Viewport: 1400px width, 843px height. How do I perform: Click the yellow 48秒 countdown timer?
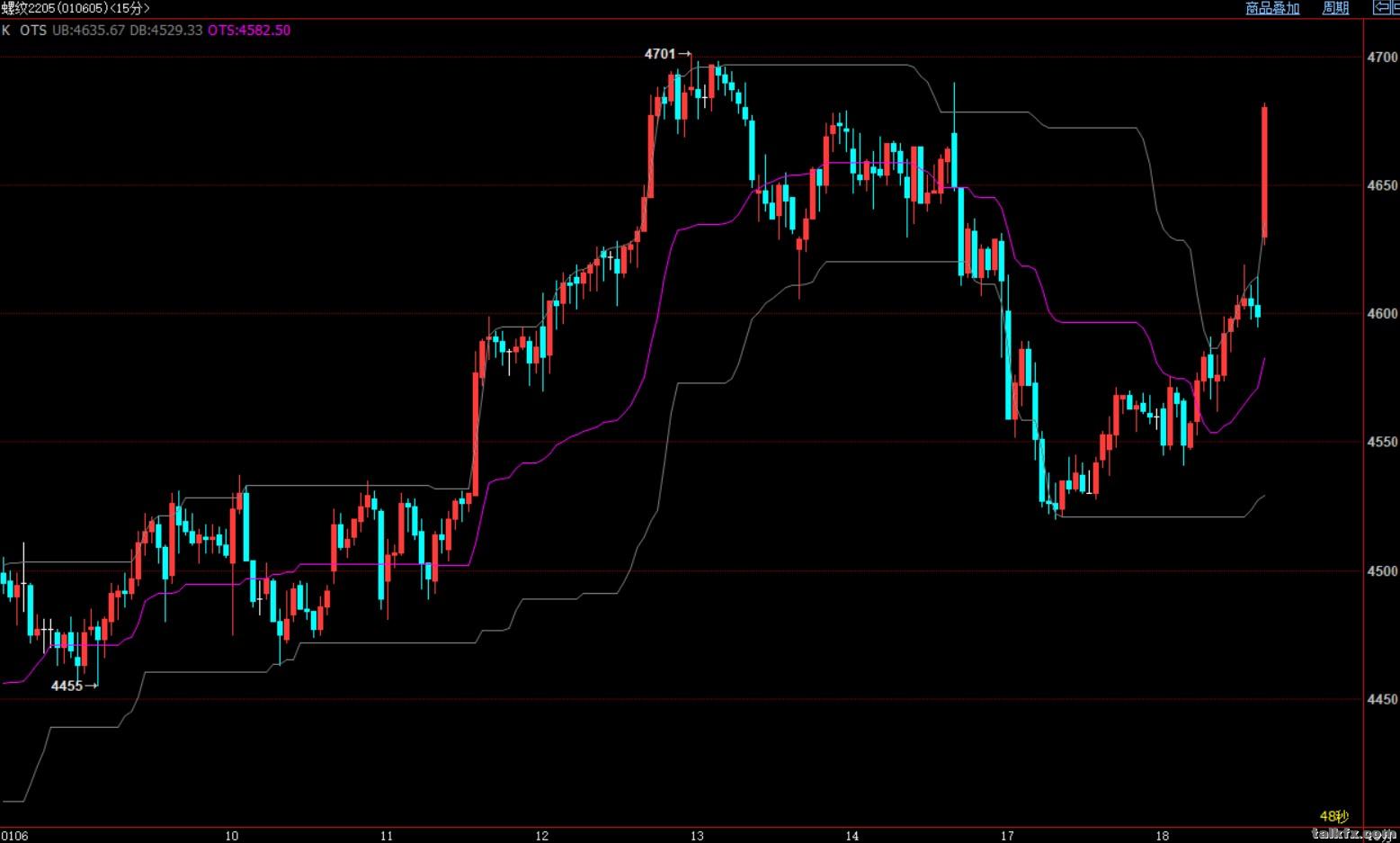pos(1334,816)
